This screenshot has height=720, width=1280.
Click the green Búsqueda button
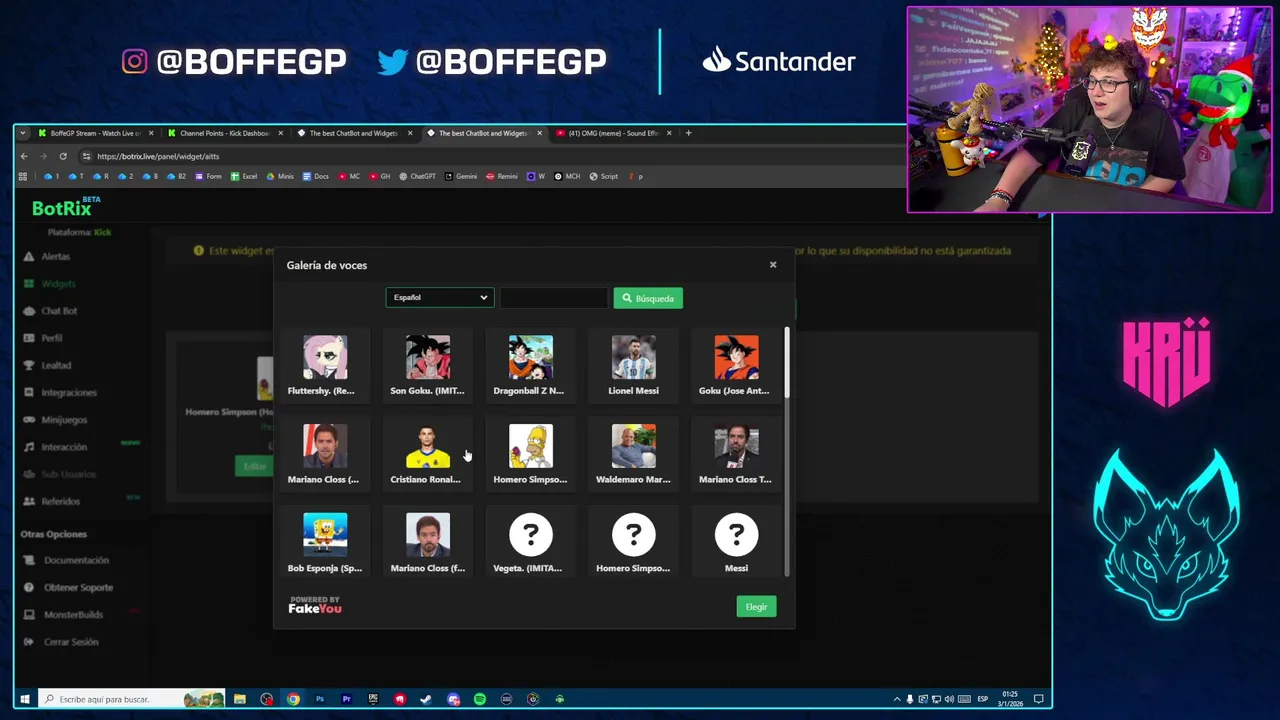(648, 298)
